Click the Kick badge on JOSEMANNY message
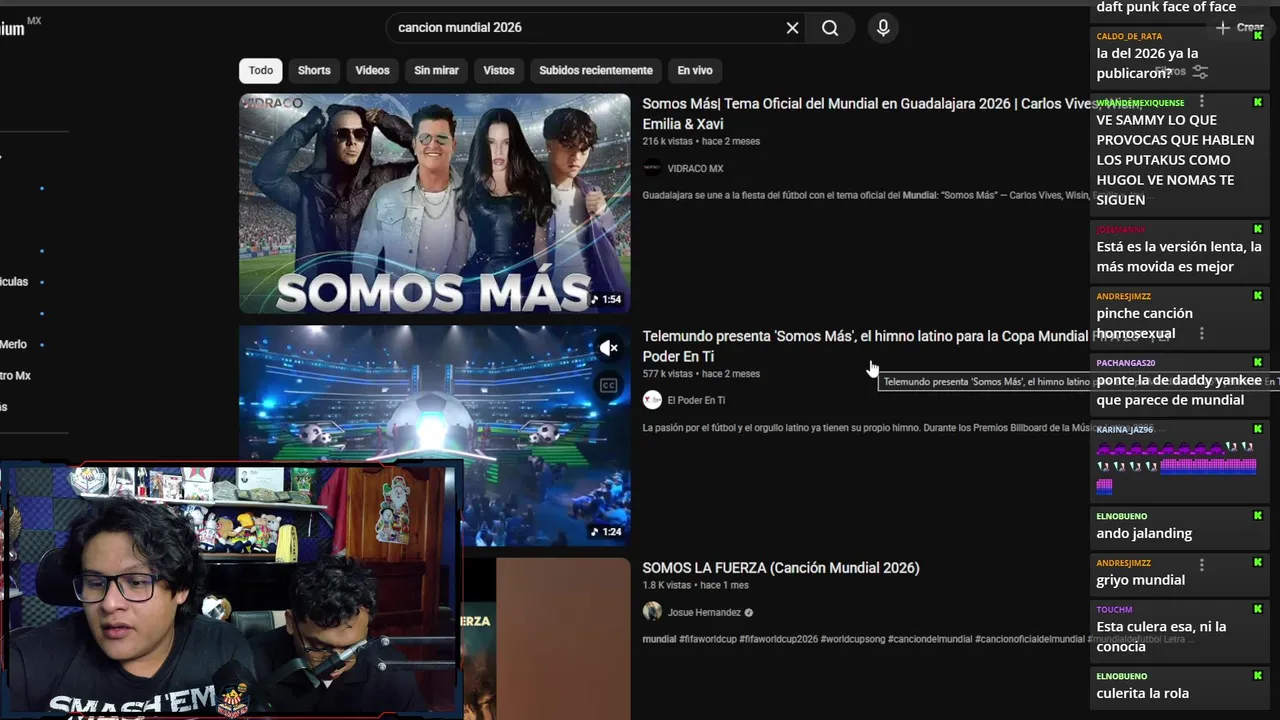Image resolution: width=1280 pixels, height=720 pixels. coord(1258,229)
